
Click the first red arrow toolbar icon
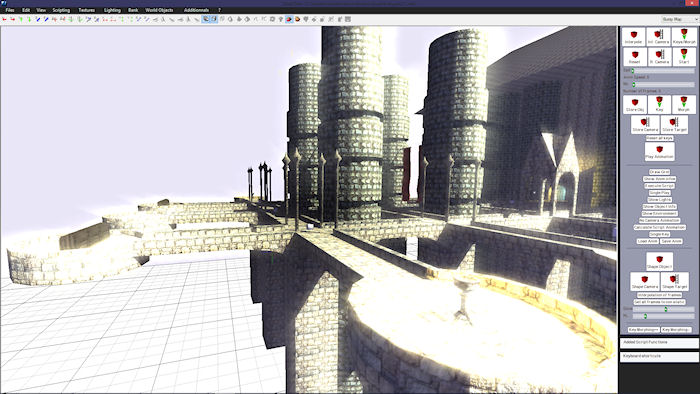[4, 19]
